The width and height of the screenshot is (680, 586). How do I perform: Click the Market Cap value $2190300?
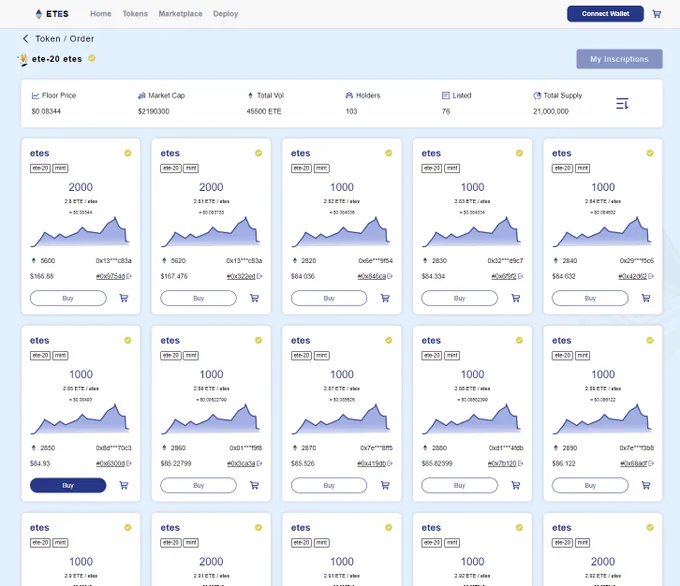pyautogui.click(x=154, y=111)
